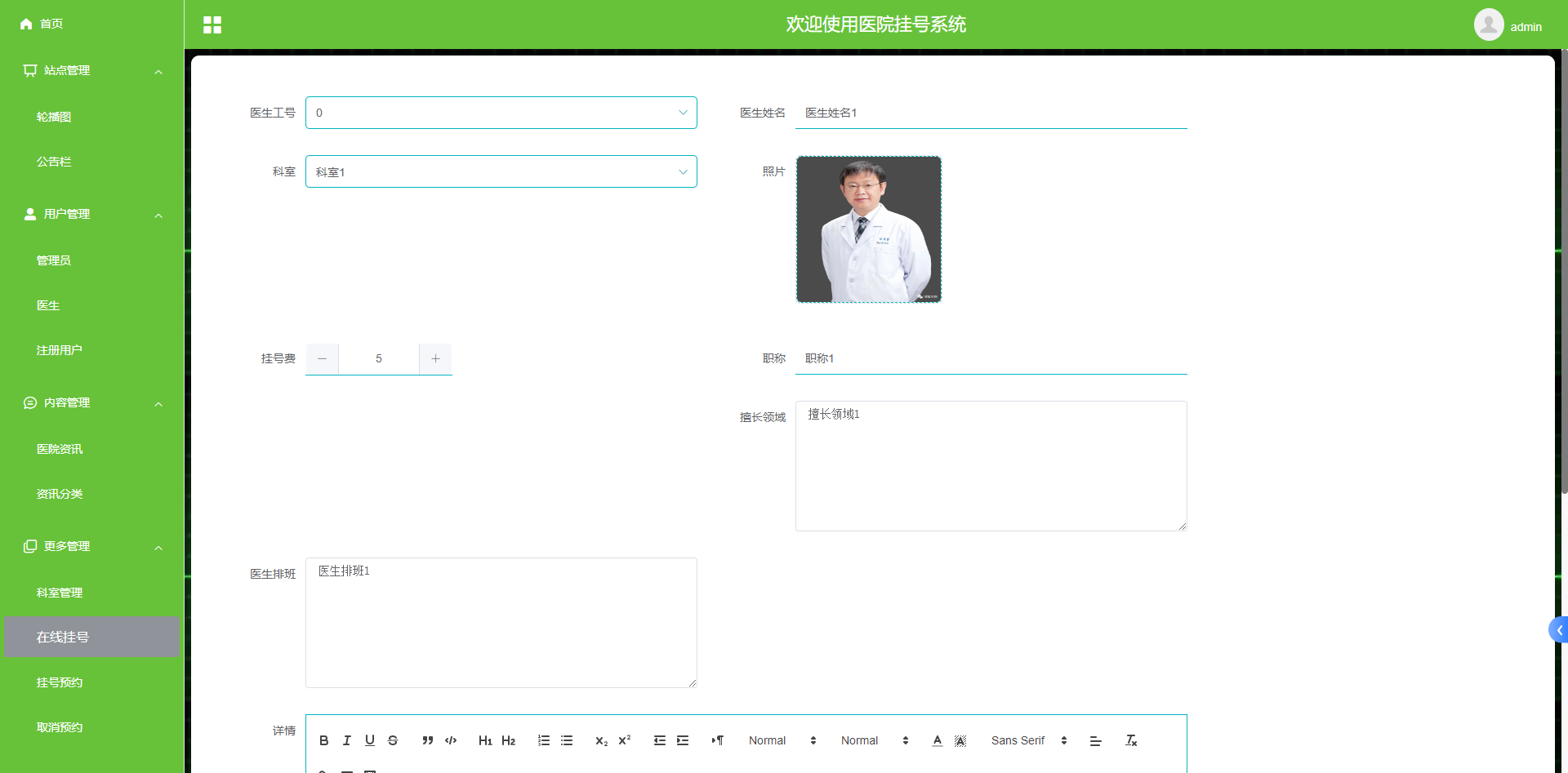
Task: Open the text color picker
Action: (938, 740)
